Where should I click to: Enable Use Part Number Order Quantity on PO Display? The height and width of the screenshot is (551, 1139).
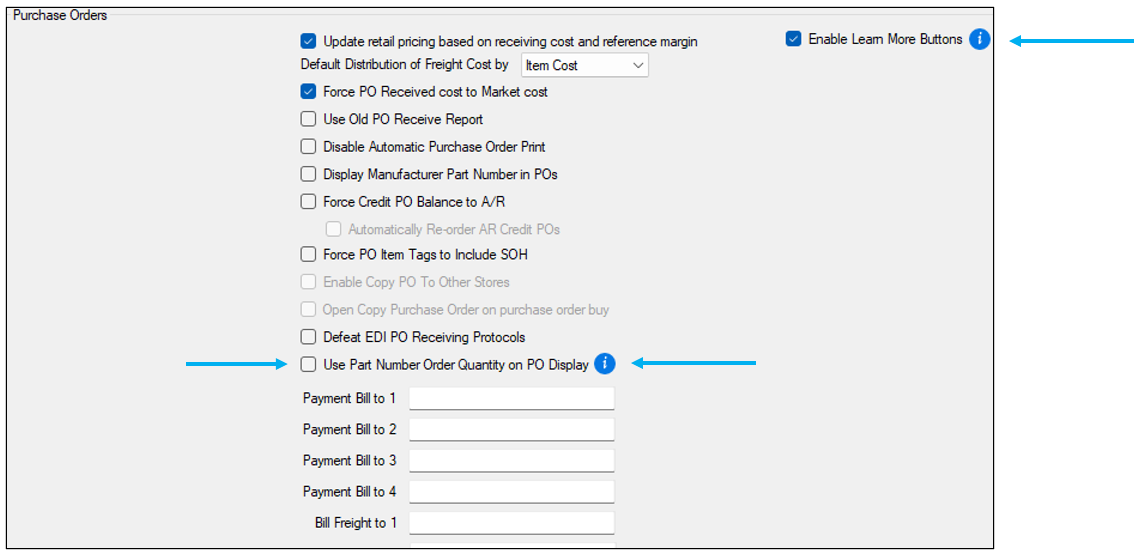308,365
